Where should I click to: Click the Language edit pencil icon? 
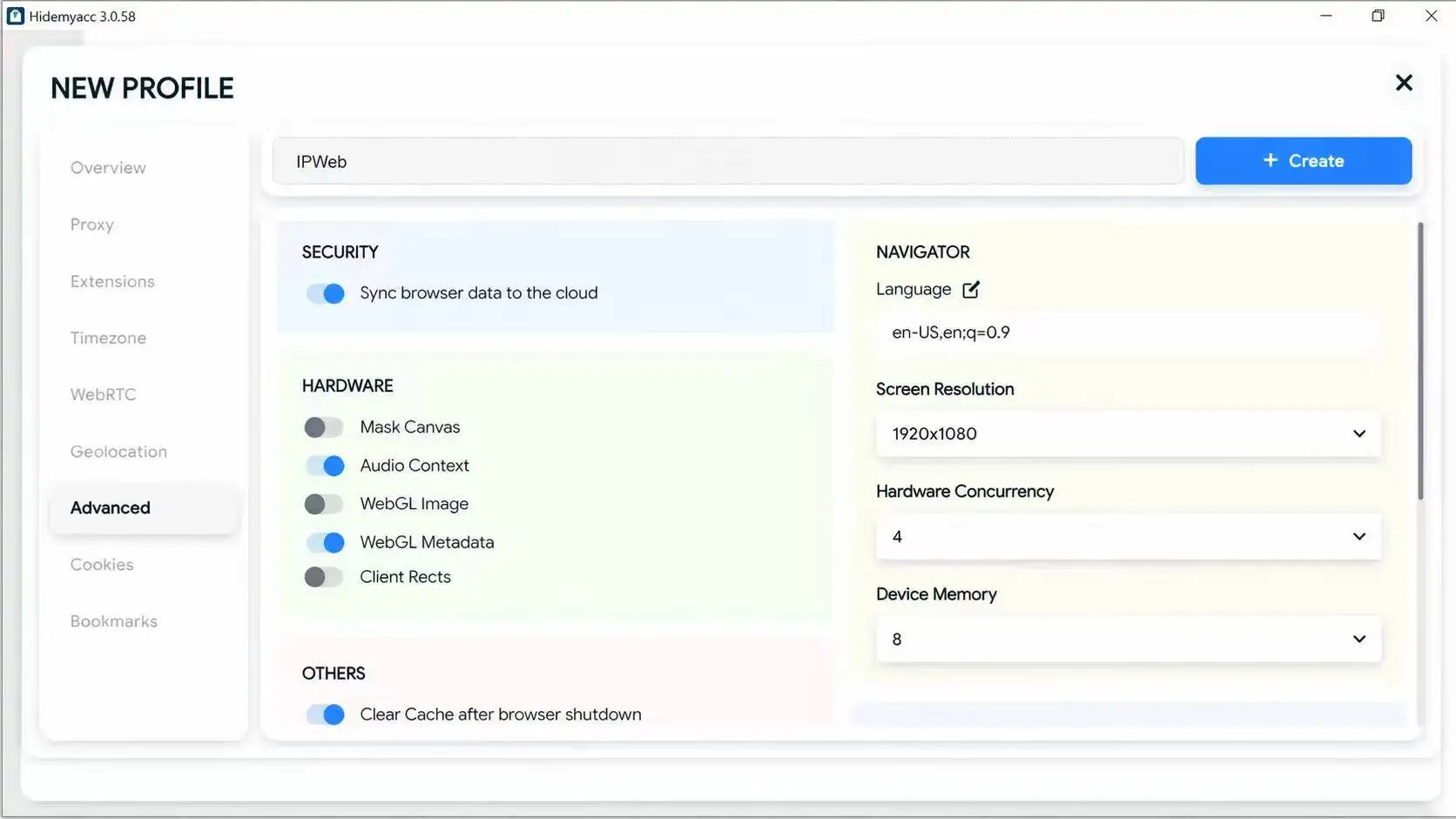pyautogui.click(x=971, y=290)
